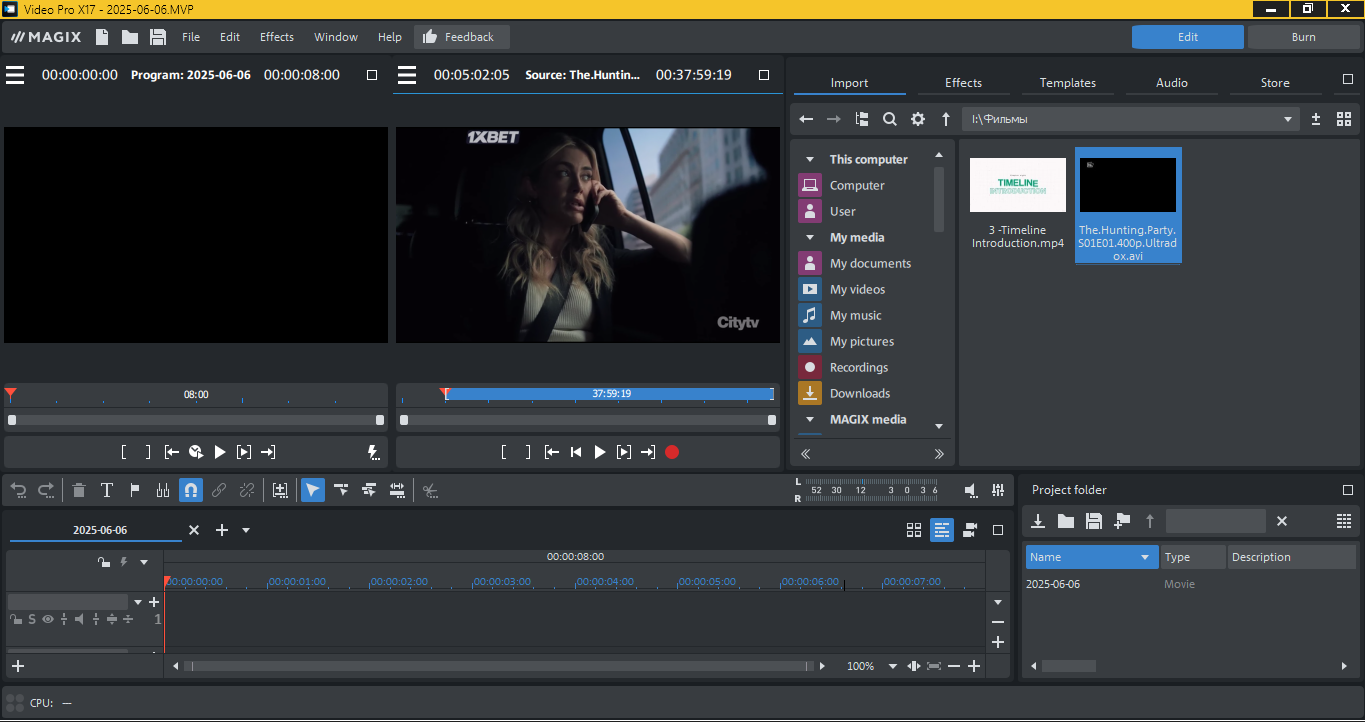Click the project folder import arrow icon
The width and height of the screenshot is (1365, 722).
1038,521
